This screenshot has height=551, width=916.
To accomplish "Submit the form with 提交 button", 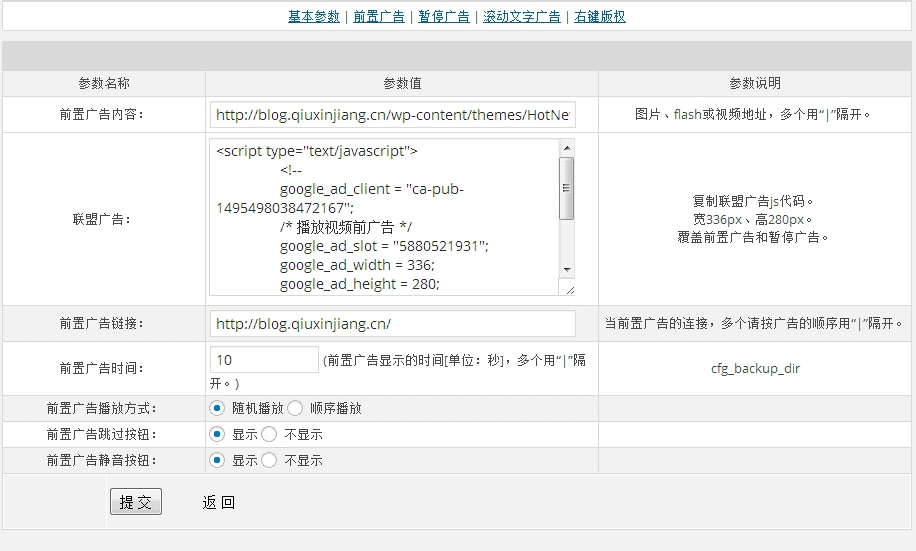I will tap(136, 502).
